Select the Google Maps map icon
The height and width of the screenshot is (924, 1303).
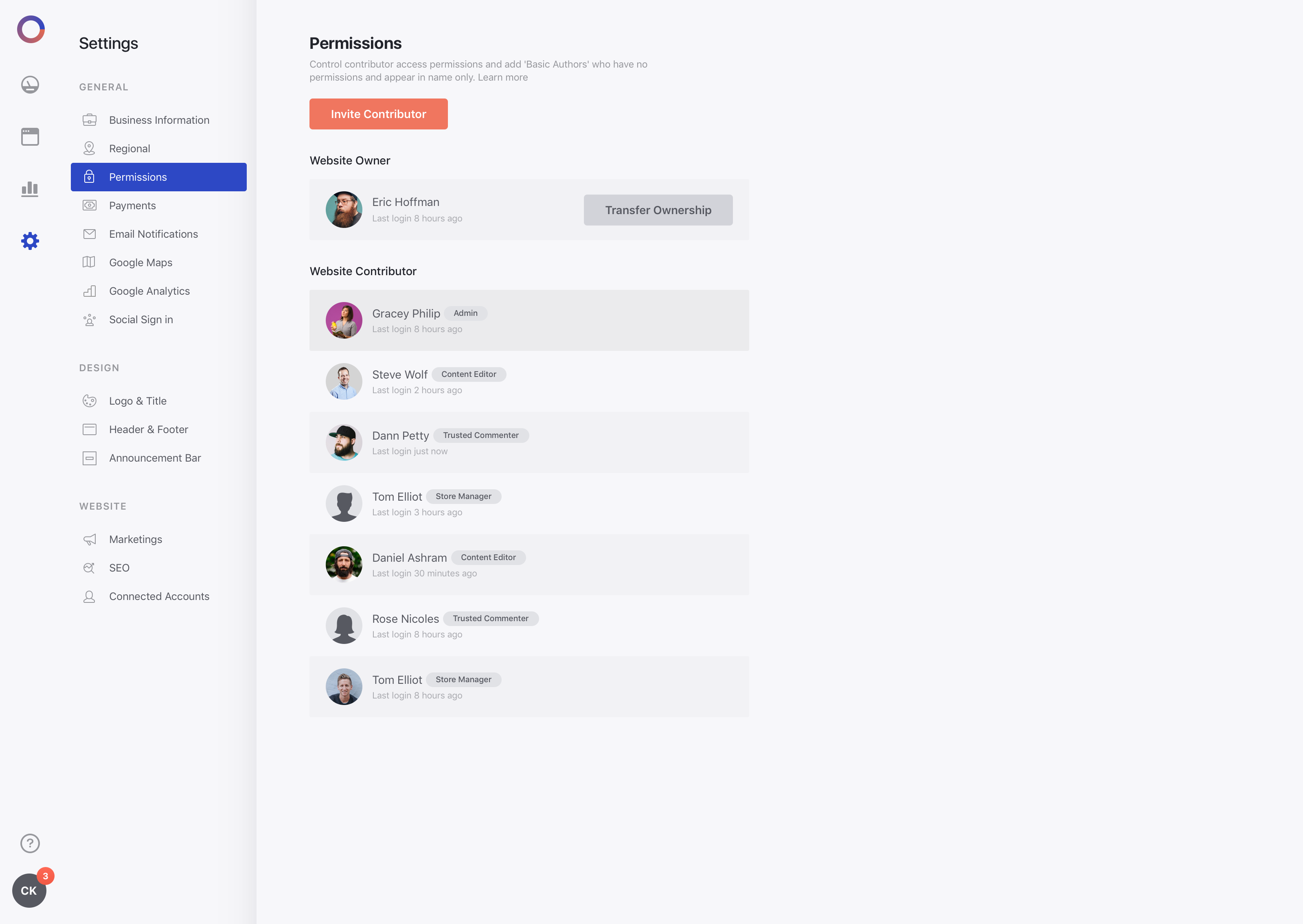89,262
